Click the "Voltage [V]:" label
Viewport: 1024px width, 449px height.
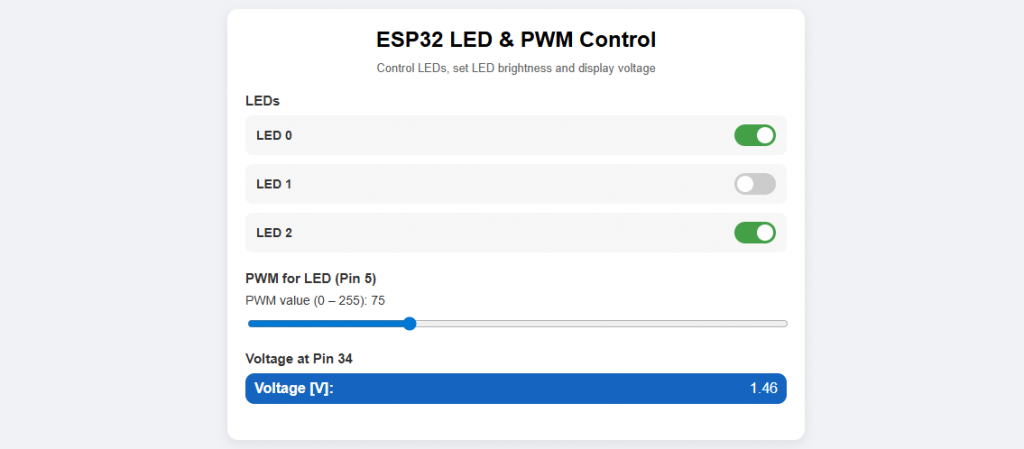point(294,388)
